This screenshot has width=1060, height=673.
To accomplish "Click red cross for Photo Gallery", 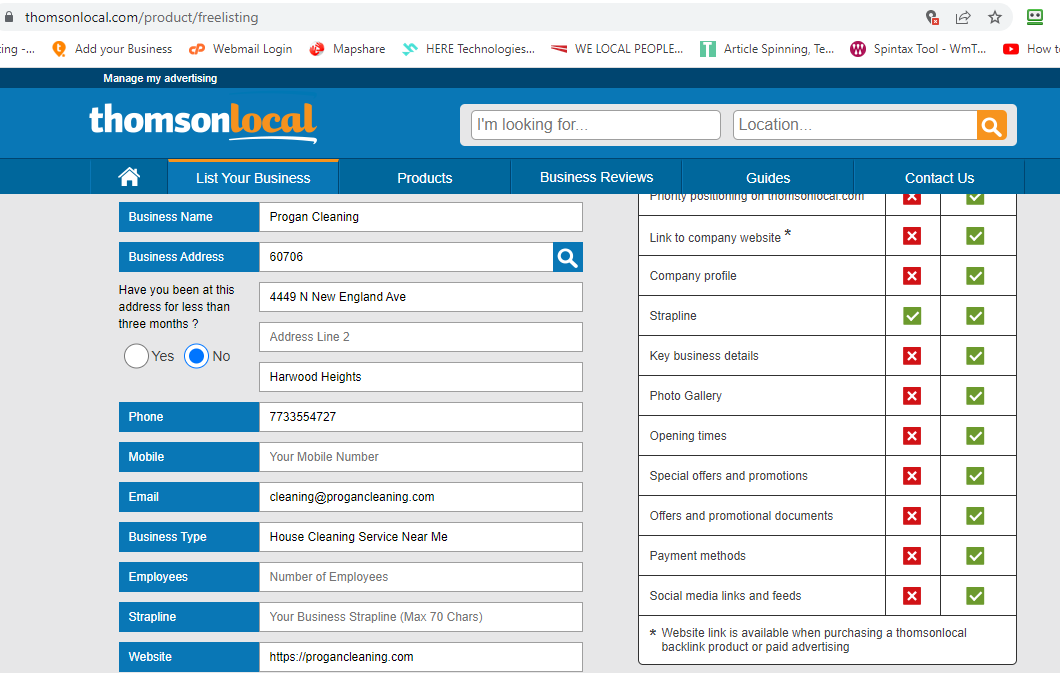I will [x=912, y=396].
